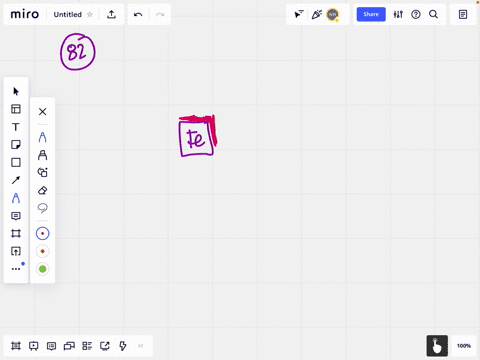Select the lasso tool
This screenshot has width=480, height=360.
pos(42,208)
